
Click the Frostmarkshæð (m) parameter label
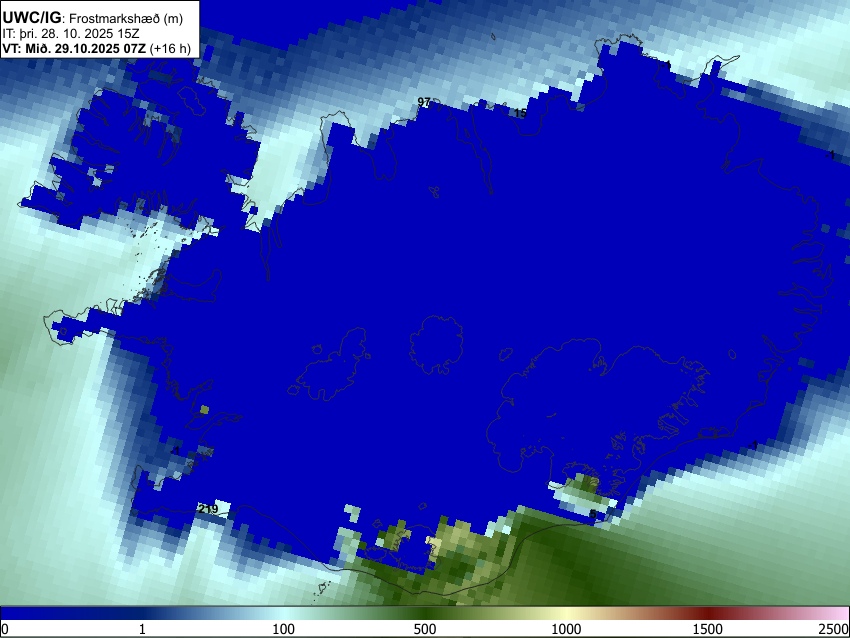coord(126,18)
